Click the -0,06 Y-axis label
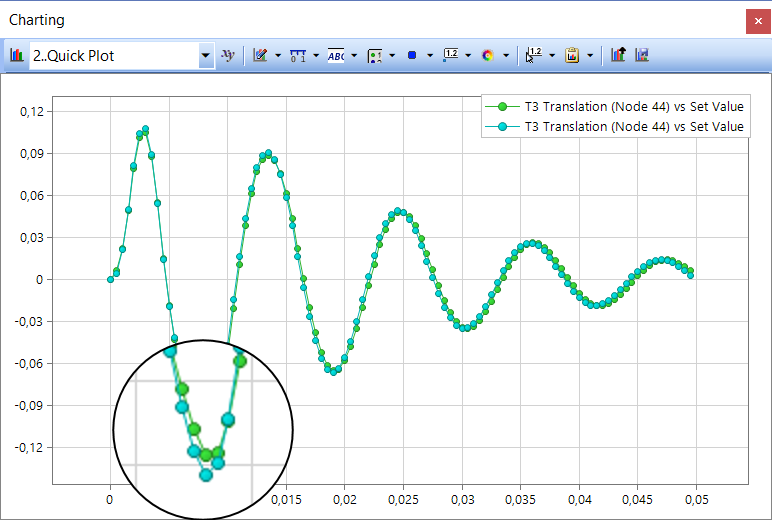The width and height of the screenshot is (772, 520). click(x=29, y=363)
